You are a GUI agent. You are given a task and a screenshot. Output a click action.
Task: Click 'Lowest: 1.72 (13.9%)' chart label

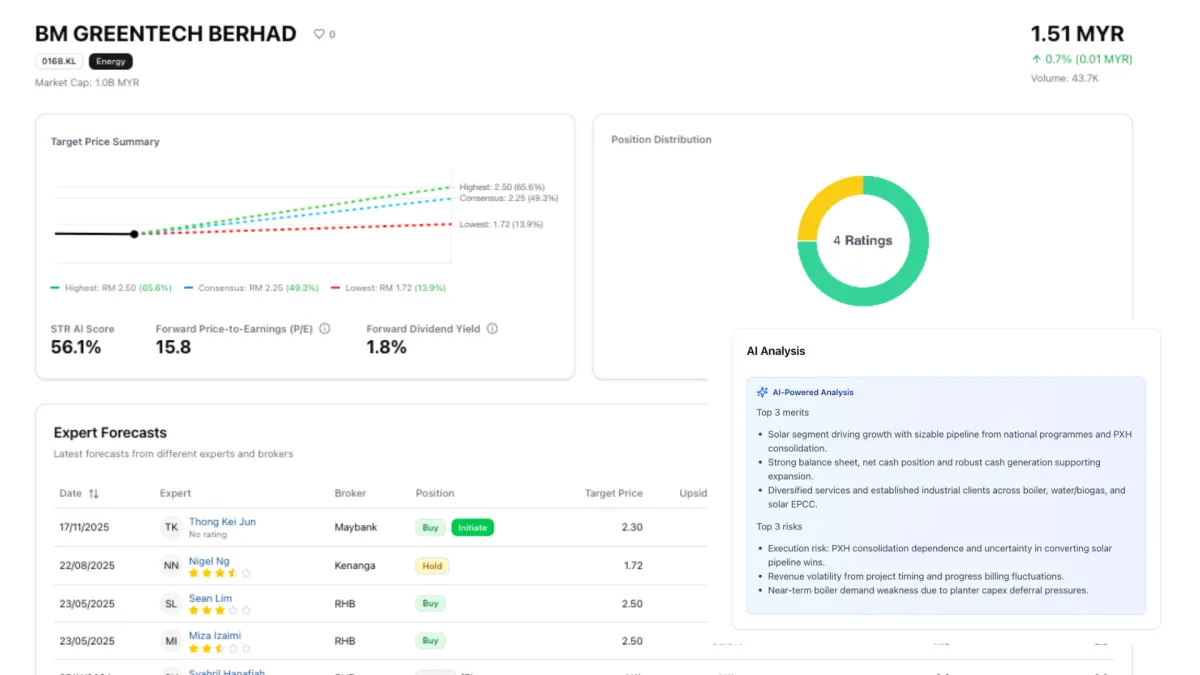pyautogui.click(x=501, y=224)
